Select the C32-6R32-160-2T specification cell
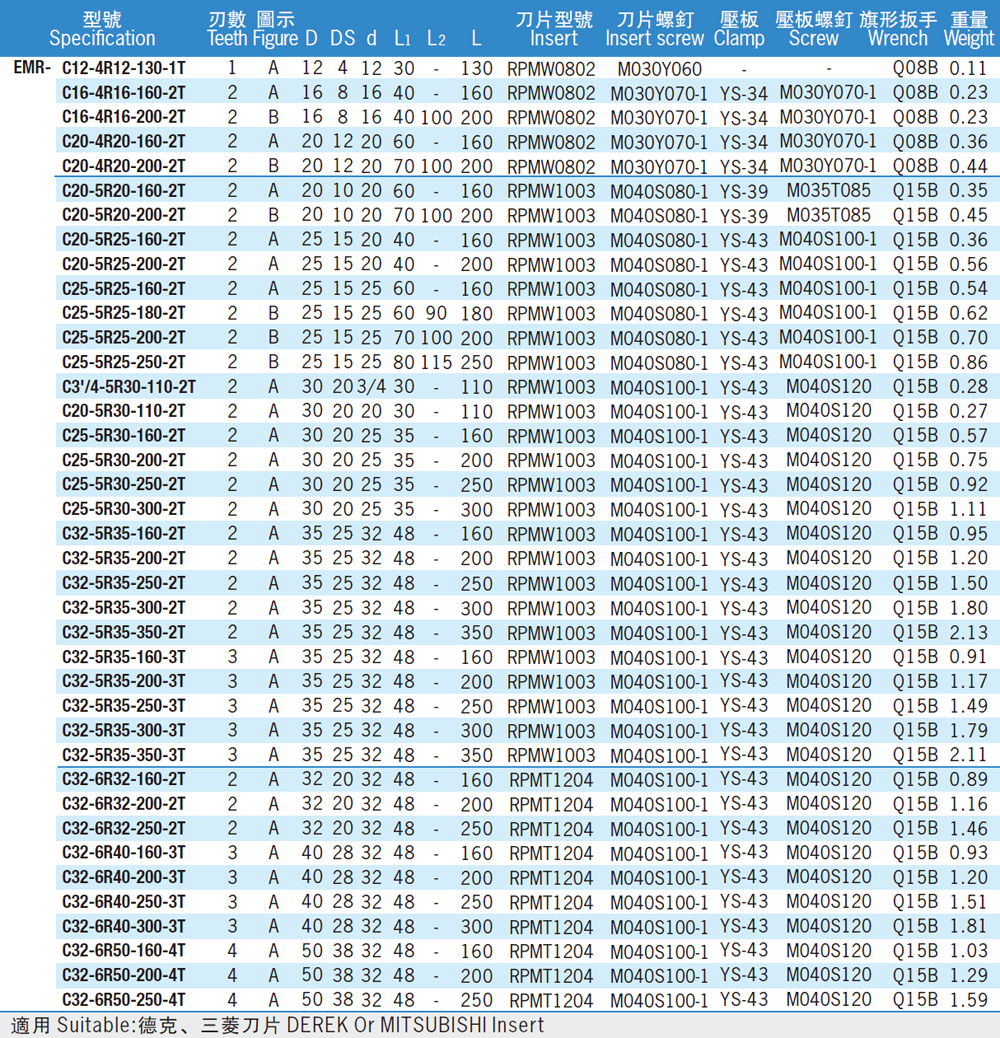This screenshot has width=1000, height=1038. (x=123, y=779)
